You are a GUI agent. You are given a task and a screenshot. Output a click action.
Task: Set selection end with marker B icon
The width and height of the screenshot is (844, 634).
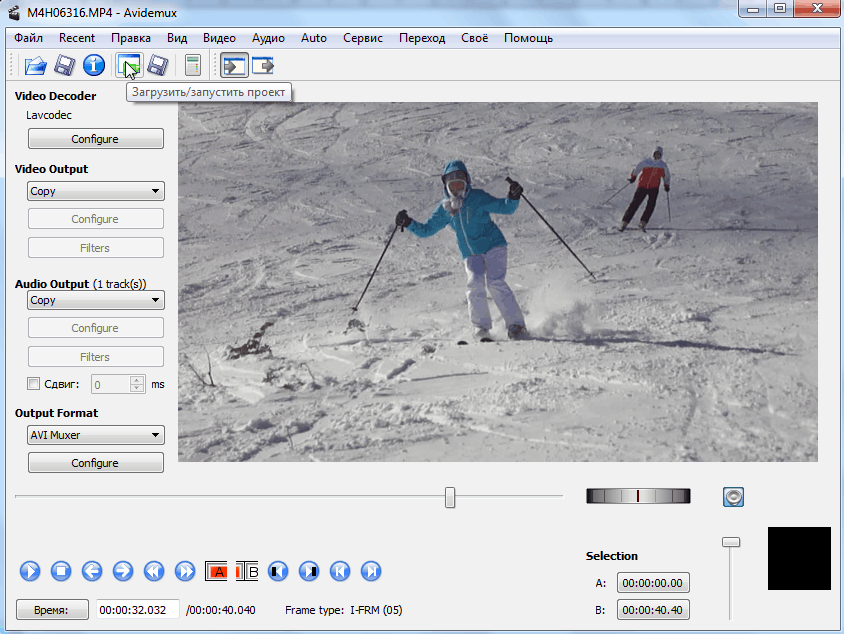247,571
